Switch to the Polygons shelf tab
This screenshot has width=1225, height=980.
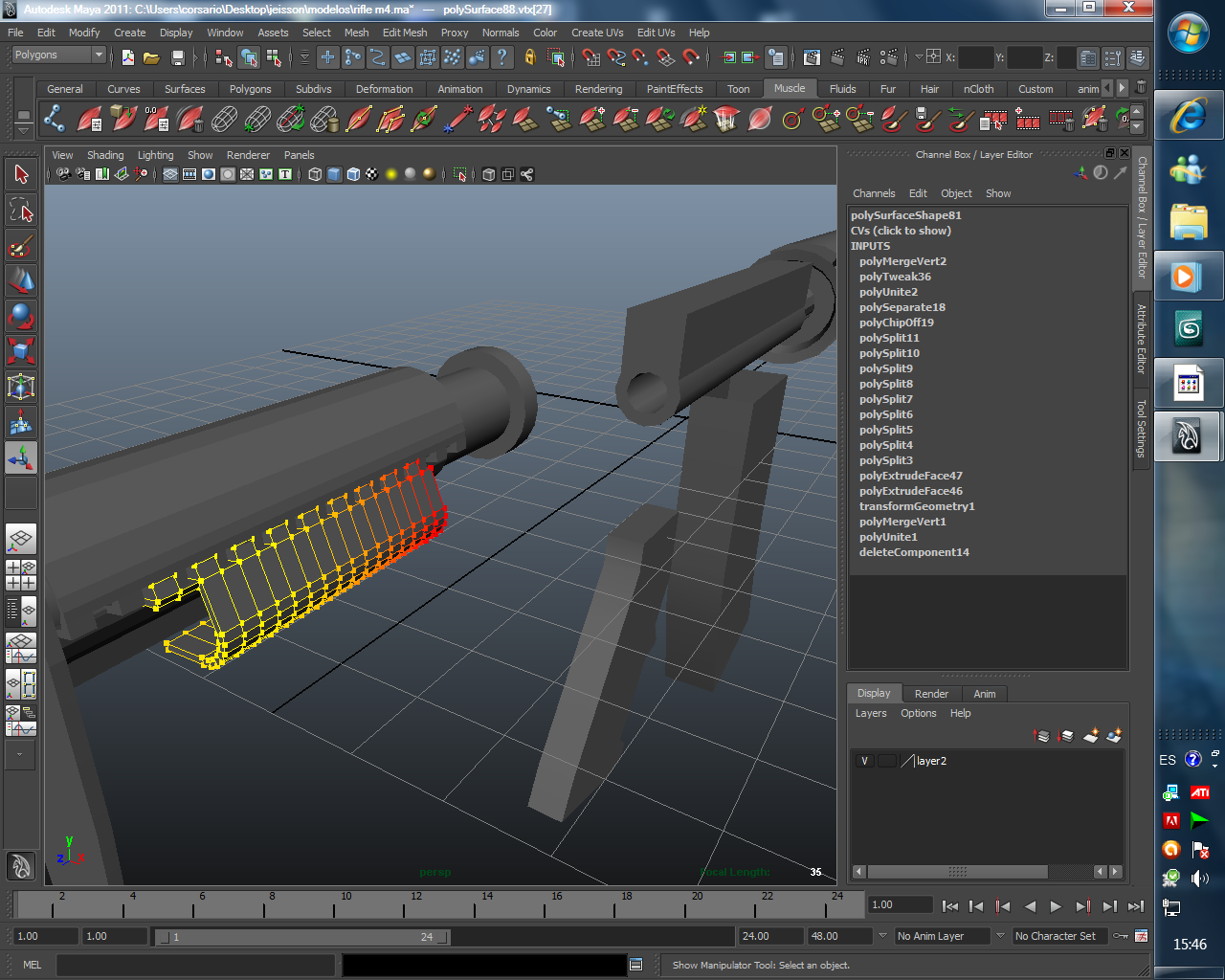[250, 89]
